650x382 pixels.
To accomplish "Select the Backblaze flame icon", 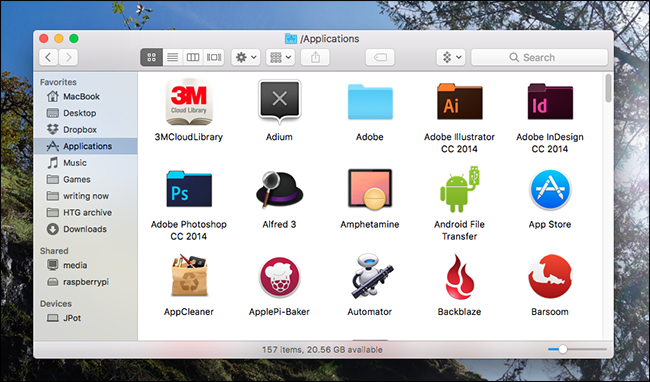I will 459,276.
